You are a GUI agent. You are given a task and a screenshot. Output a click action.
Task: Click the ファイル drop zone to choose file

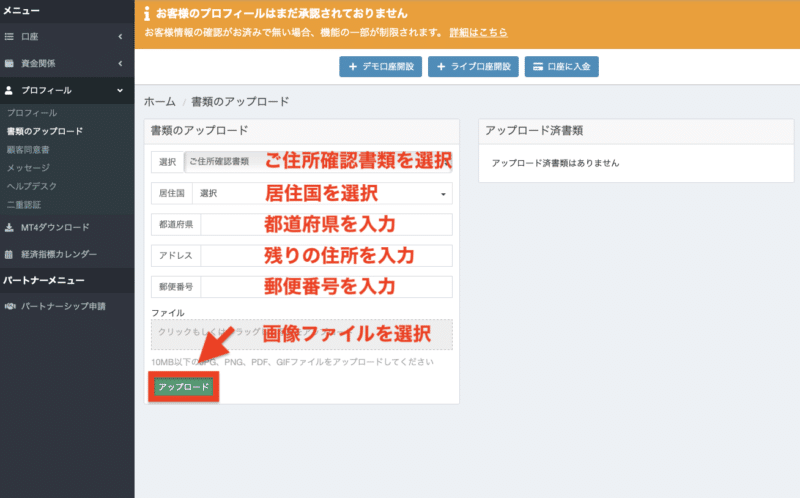pos(302,334)
